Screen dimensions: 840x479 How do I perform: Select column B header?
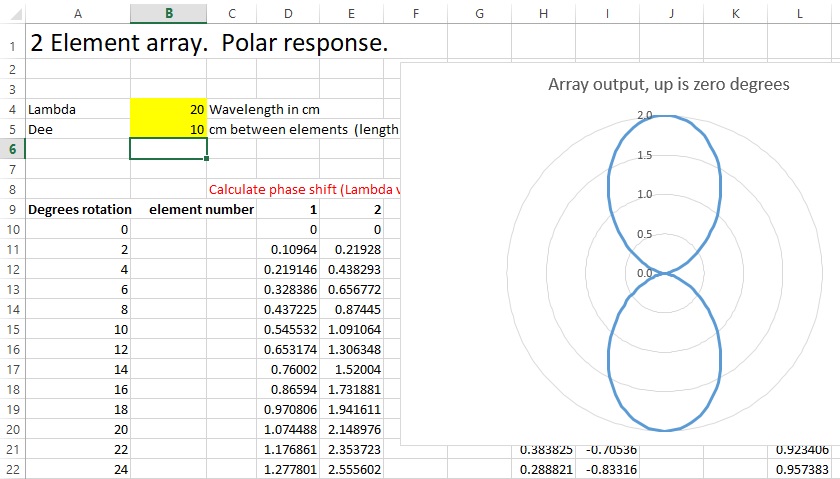point(169,14)
